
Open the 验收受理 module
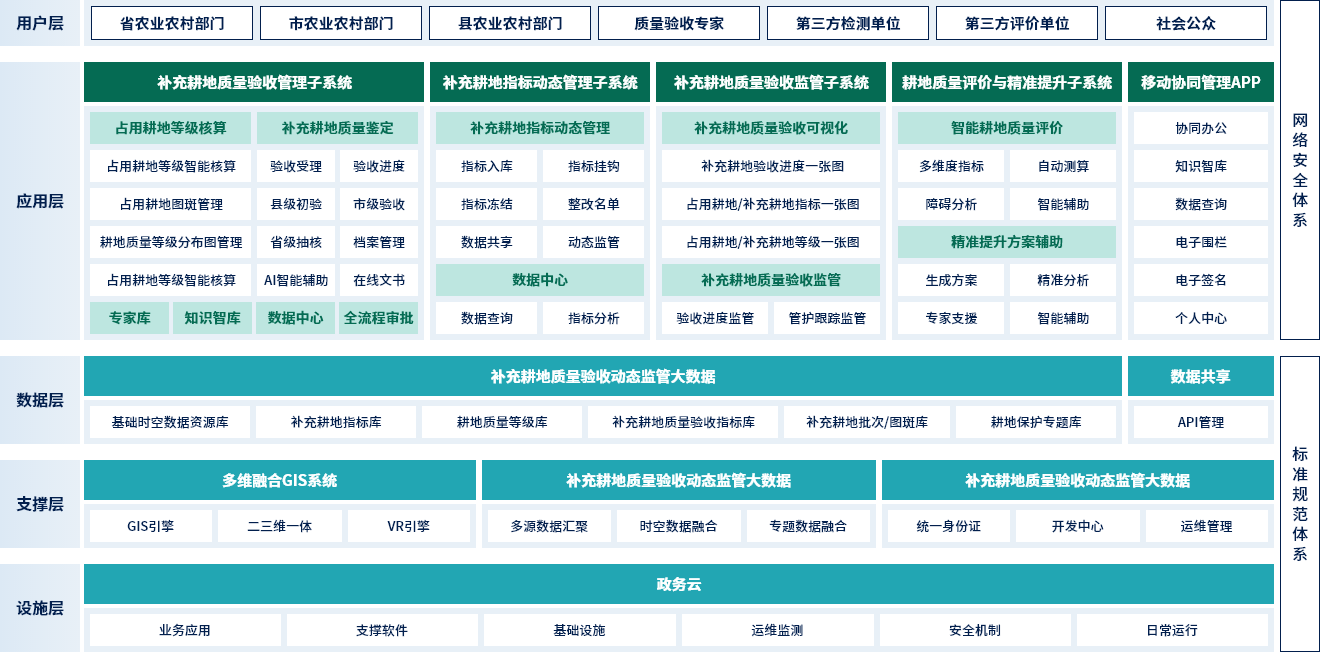point(296,167)
